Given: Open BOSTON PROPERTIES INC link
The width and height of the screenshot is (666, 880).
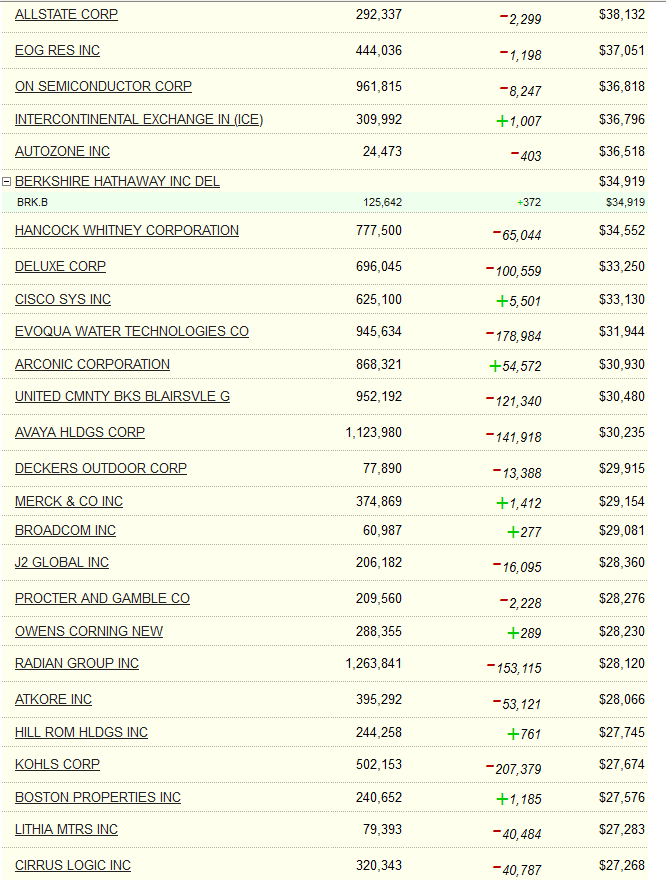Looking at the screenshot, I should coord(98,798).
